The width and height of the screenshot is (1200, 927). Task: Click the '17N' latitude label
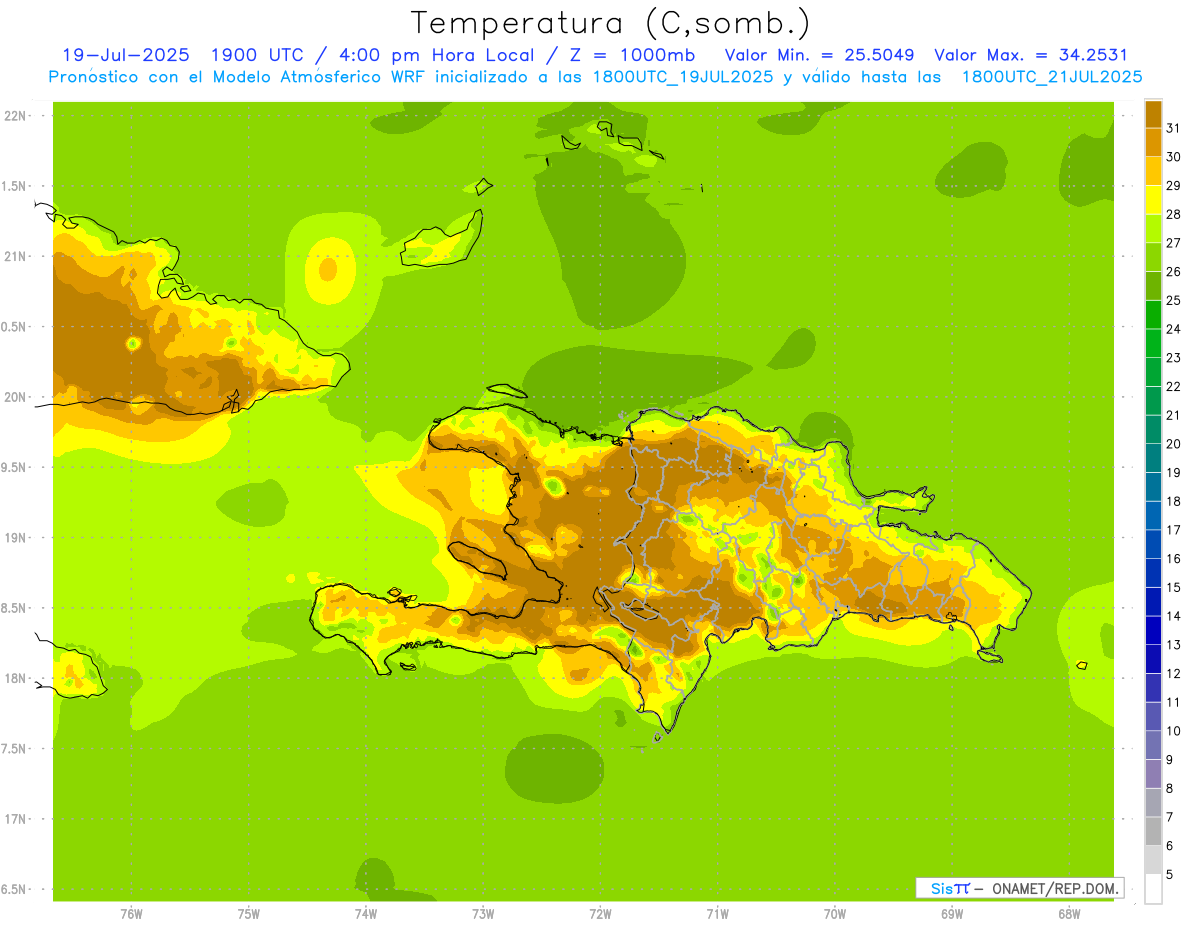(15, 819)
